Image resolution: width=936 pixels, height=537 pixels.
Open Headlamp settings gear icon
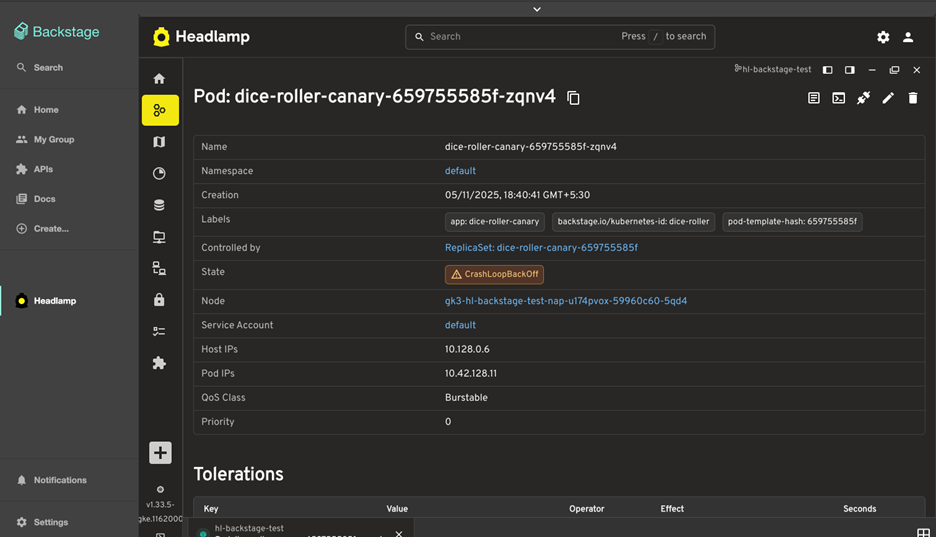click(883, 37)
